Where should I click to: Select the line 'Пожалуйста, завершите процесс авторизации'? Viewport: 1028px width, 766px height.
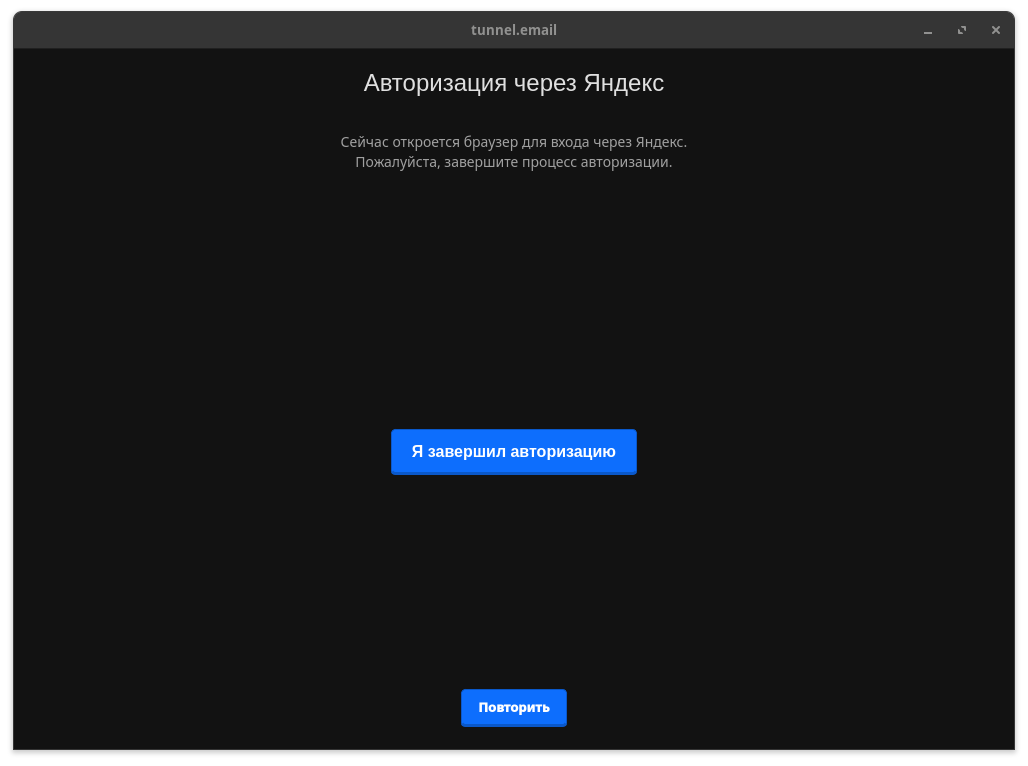coord(514,161)
